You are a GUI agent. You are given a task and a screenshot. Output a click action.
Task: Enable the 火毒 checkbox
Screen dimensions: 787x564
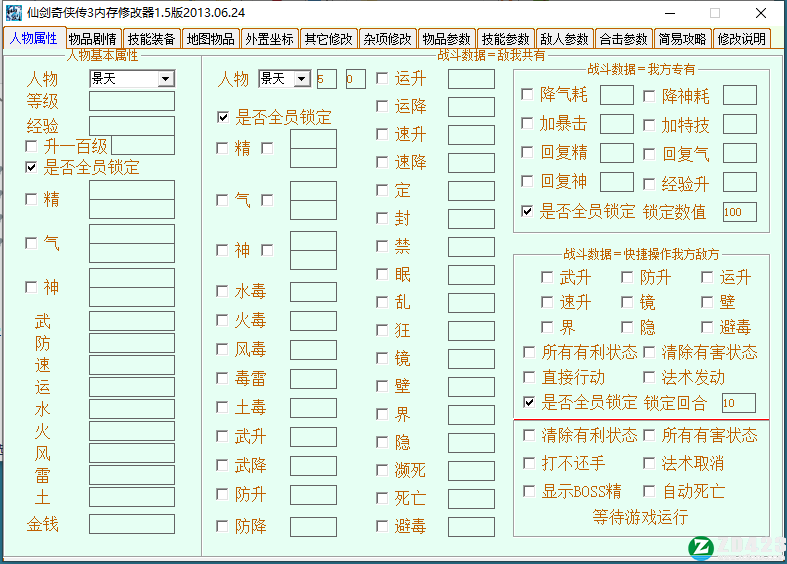[x=222, y=320]
